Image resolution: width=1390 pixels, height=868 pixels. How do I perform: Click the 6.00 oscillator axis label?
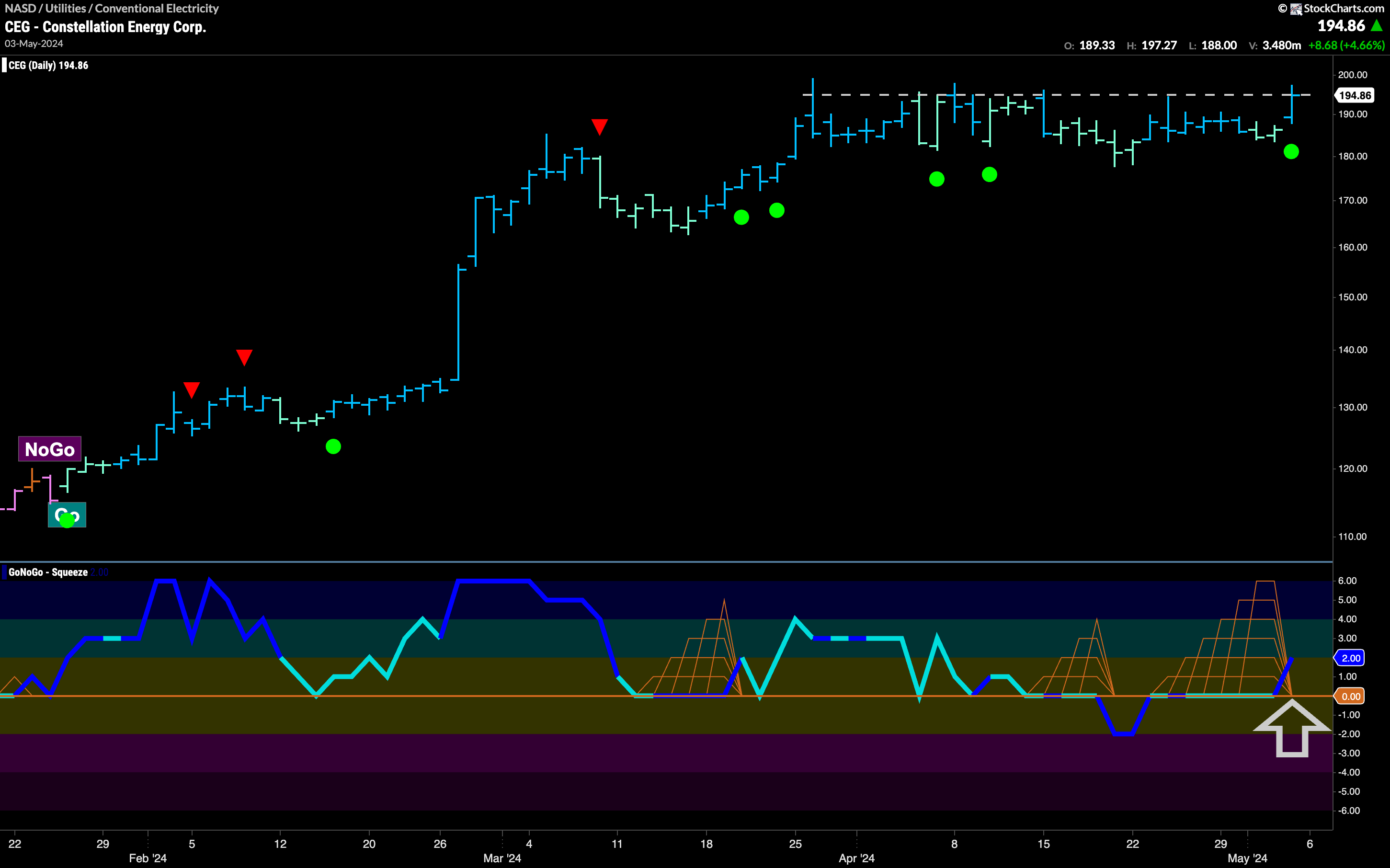[1347, 581]
